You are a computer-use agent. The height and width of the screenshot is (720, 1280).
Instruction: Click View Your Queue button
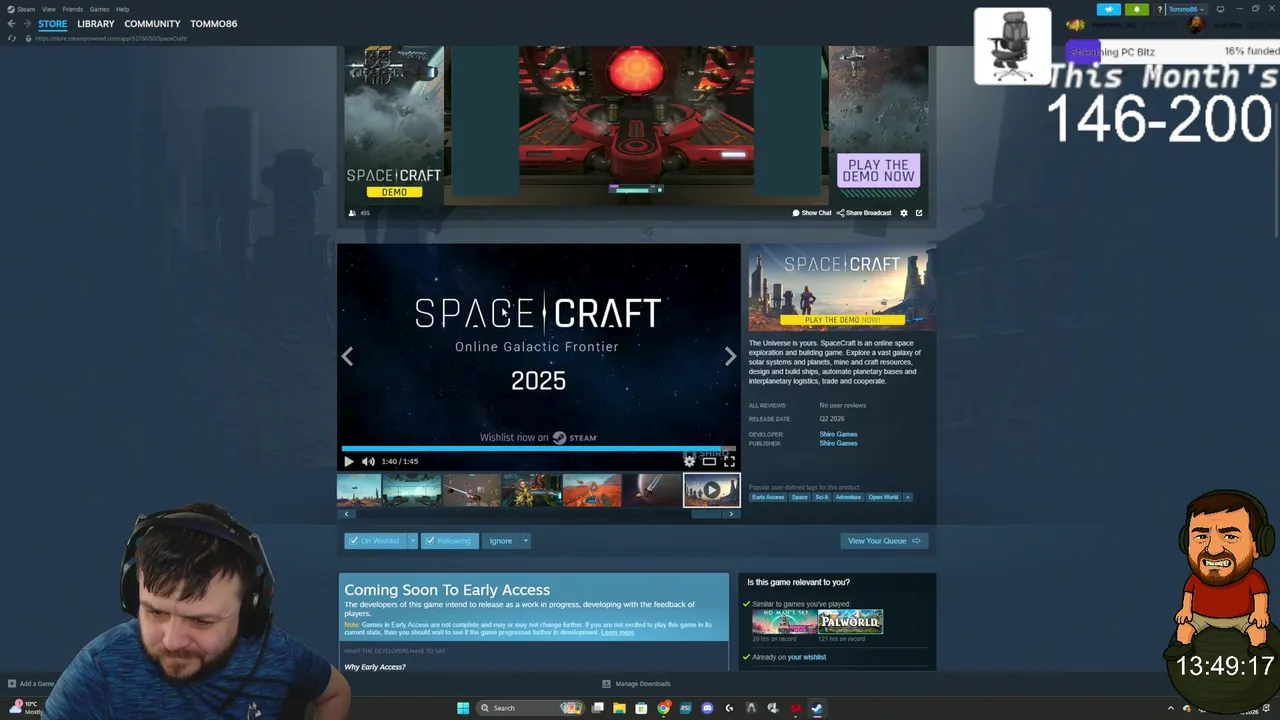(884, 541)
